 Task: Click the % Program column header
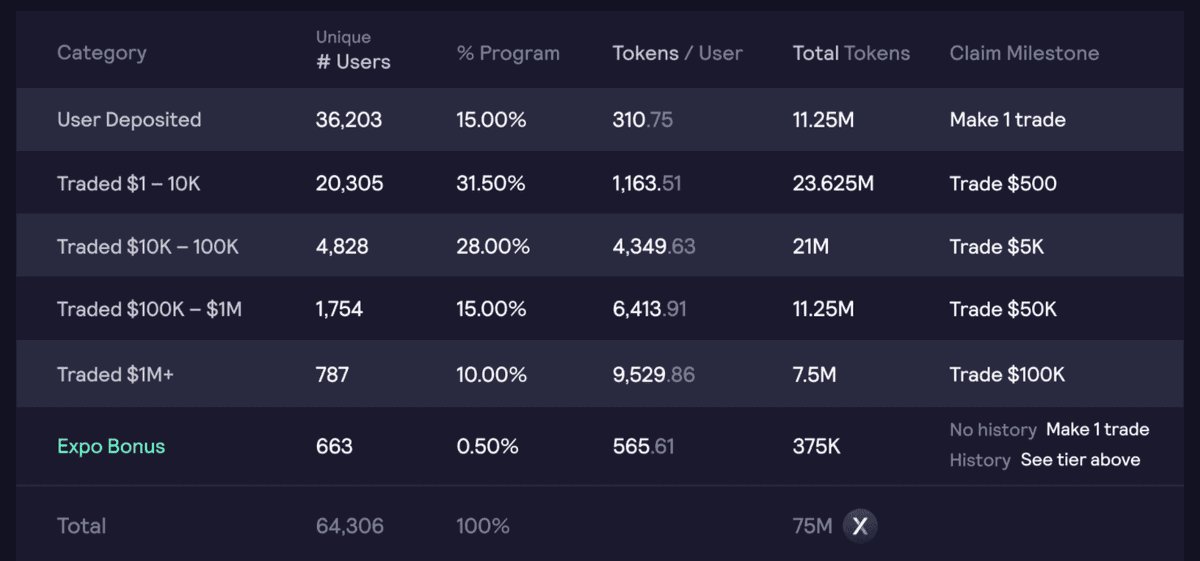pyautogui.click(x=508, y=53)
